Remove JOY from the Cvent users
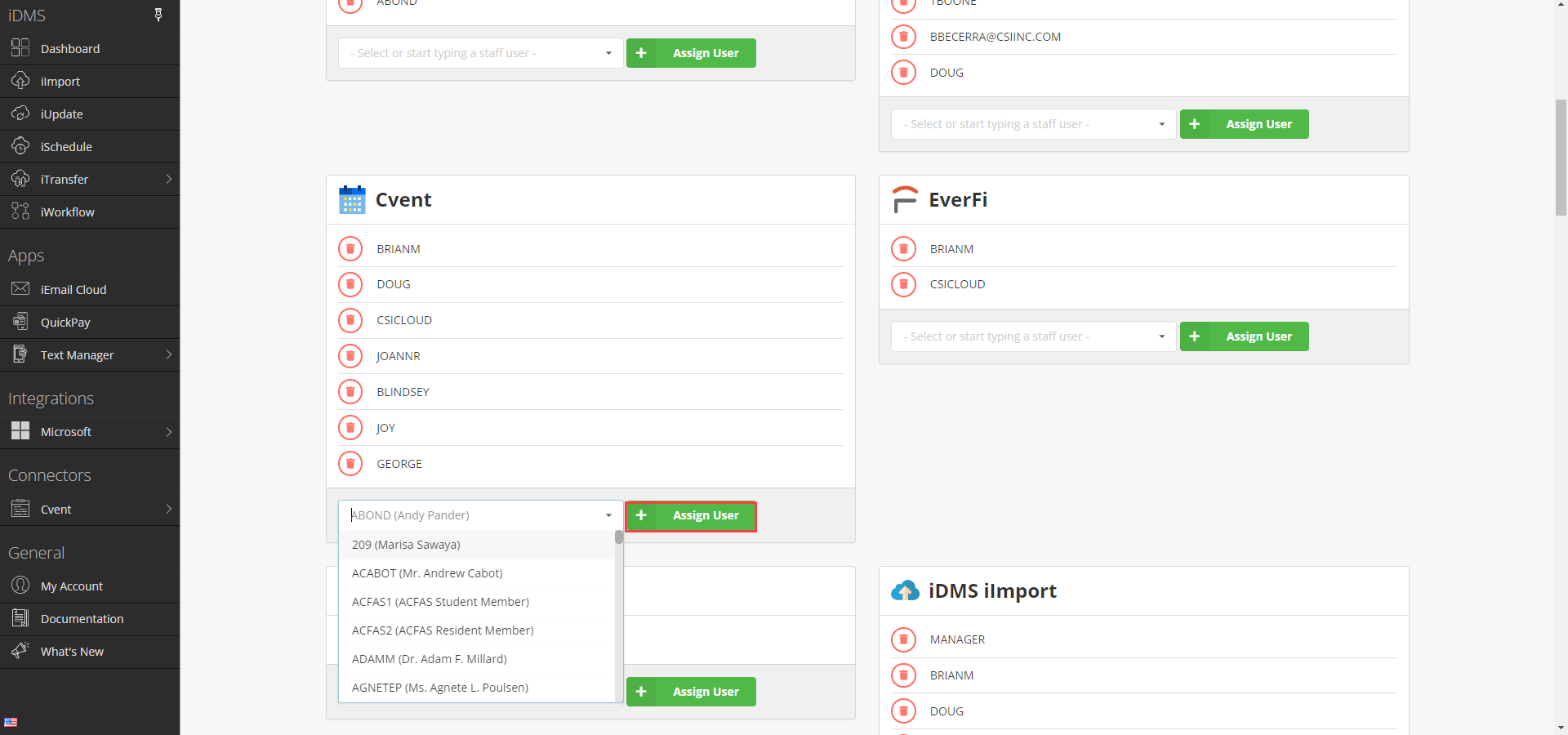1568x735 pixels. pyautogui.click(x=350, y=428)
